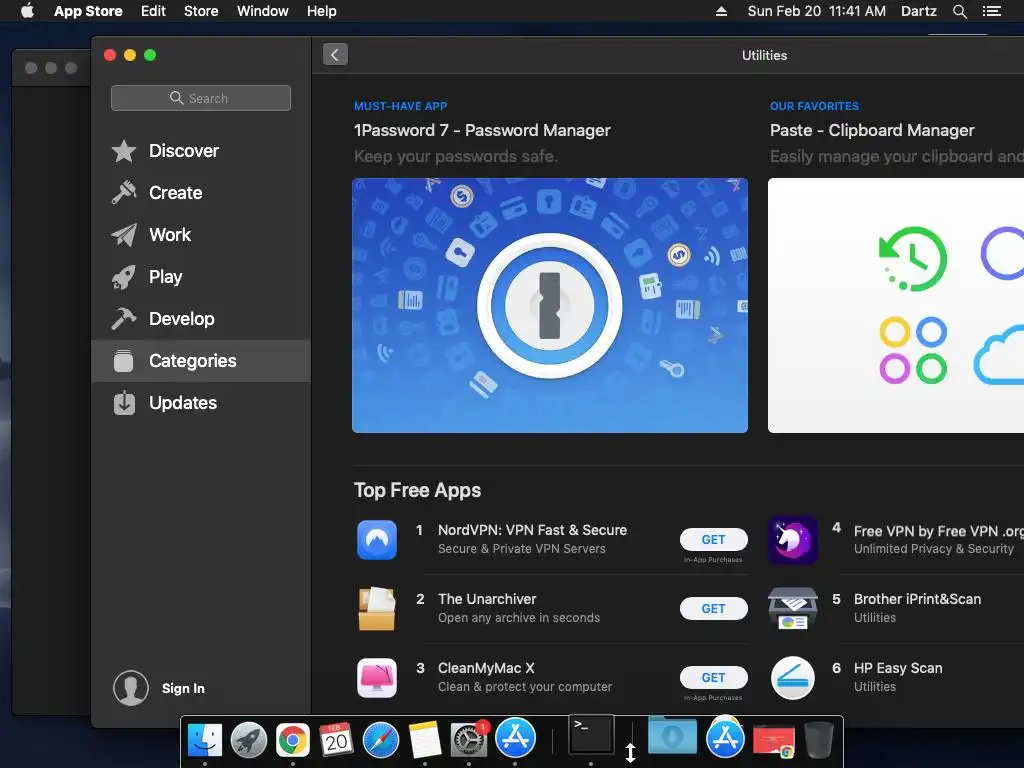Launch Google Chrome from the dock
This screenshot has width=1024, height=768.
[293, 740]
